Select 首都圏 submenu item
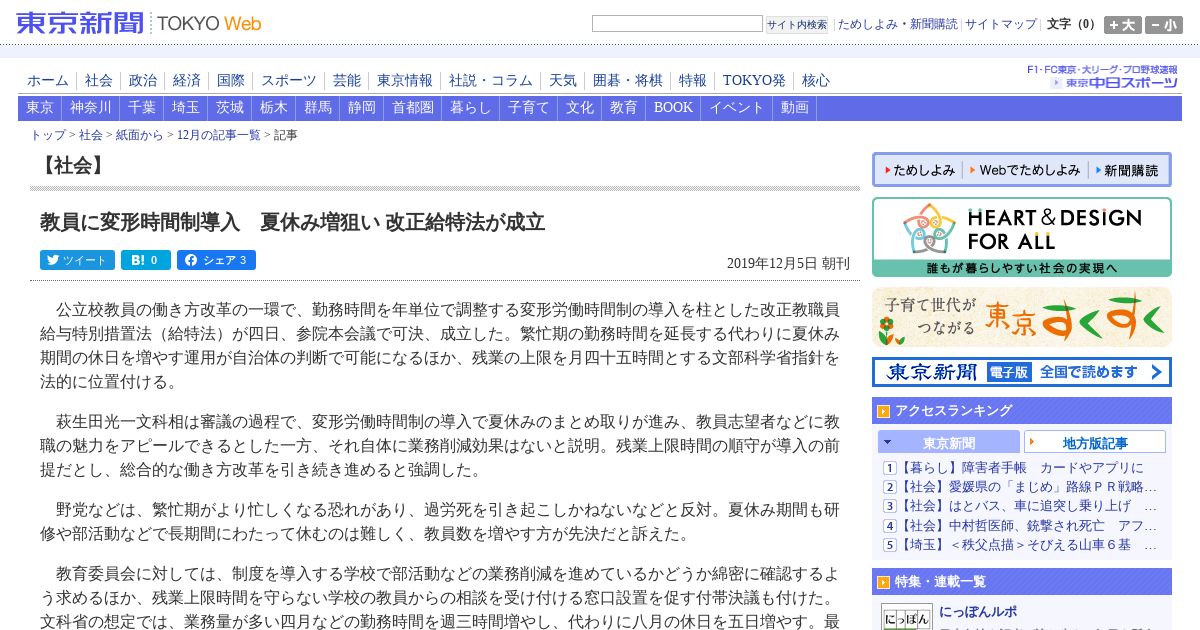The width and height of the screenshot is (1200, 630). tap(413, 108)
